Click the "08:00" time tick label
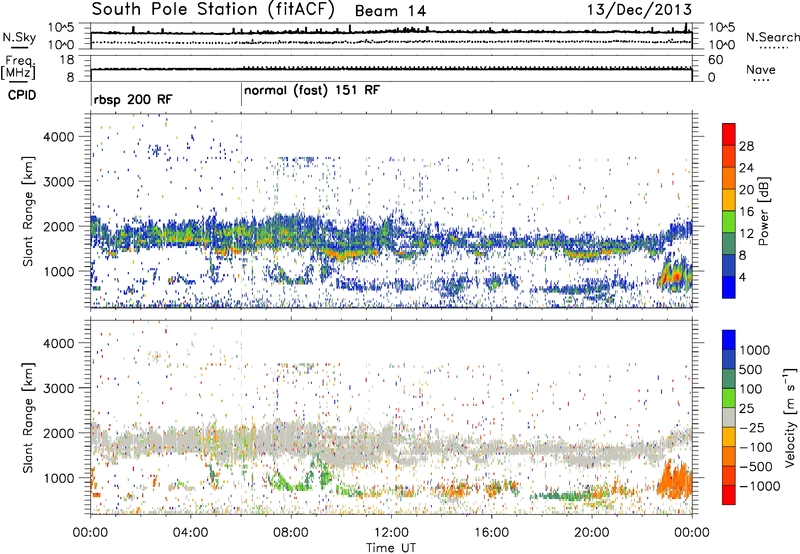 (290, 533)
